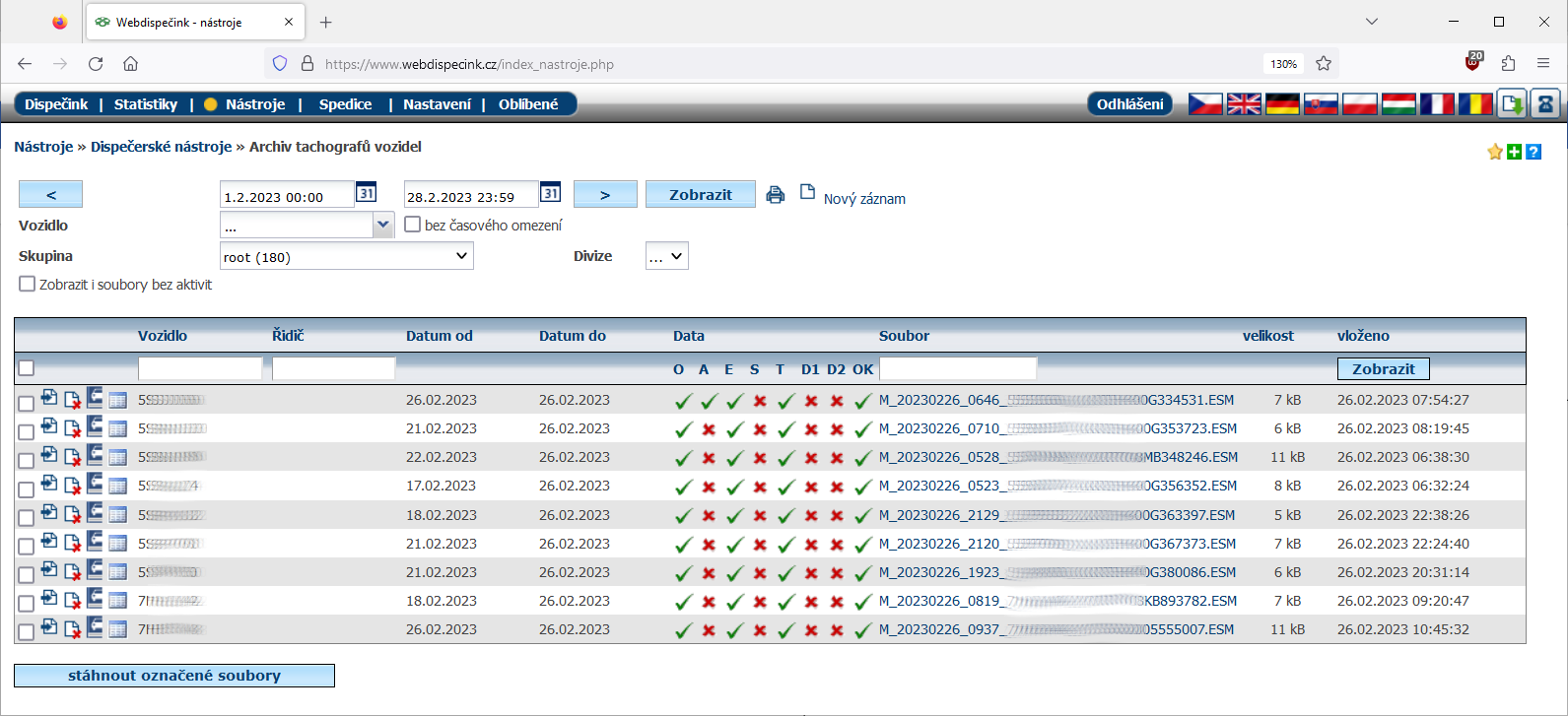Click 'stáhnout označené soubory' button

174,676
